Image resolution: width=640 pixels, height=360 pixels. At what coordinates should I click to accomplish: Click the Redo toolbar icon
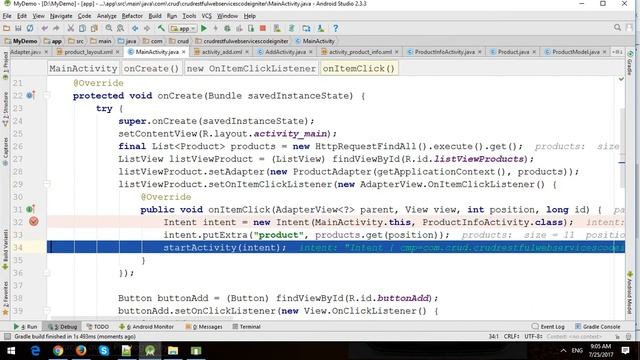56,28
